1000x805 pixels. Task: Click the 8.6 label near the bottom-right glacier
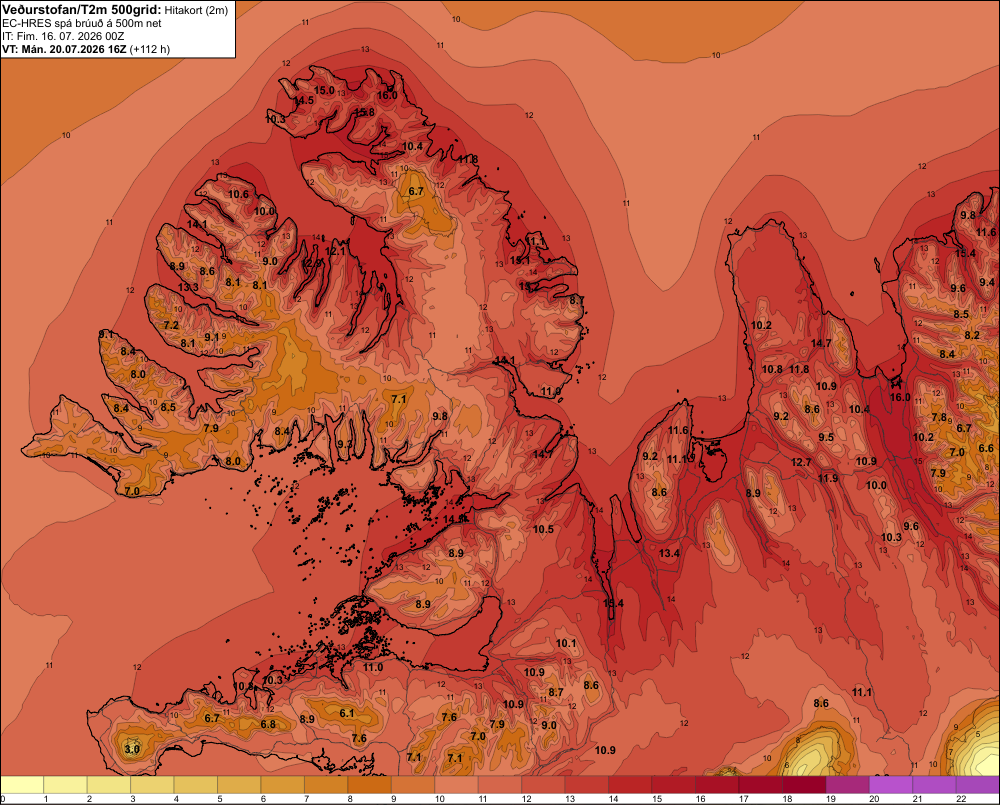click(821, 703)
